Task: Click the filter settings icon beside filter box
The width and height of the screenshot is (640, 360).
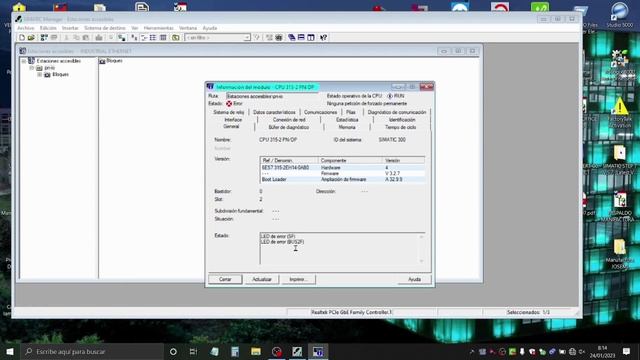Action: point(257,38)
